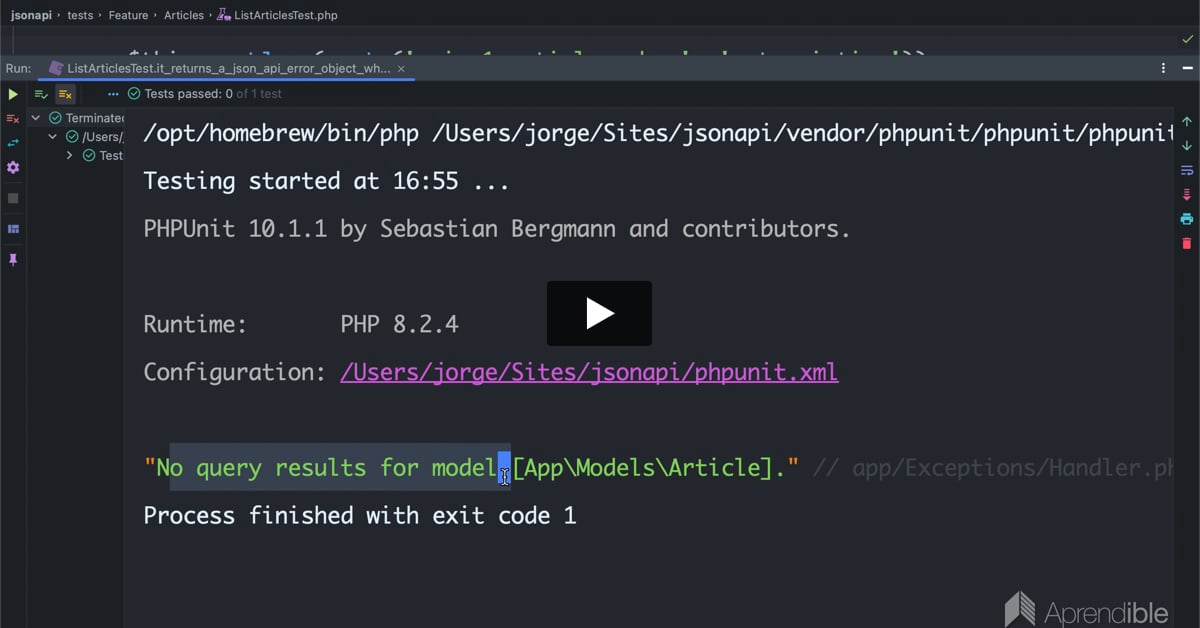The image size is (1200, 628).
Task: Hide the Run tool window
Action: pyautogui.click(x=1186, y=68)
